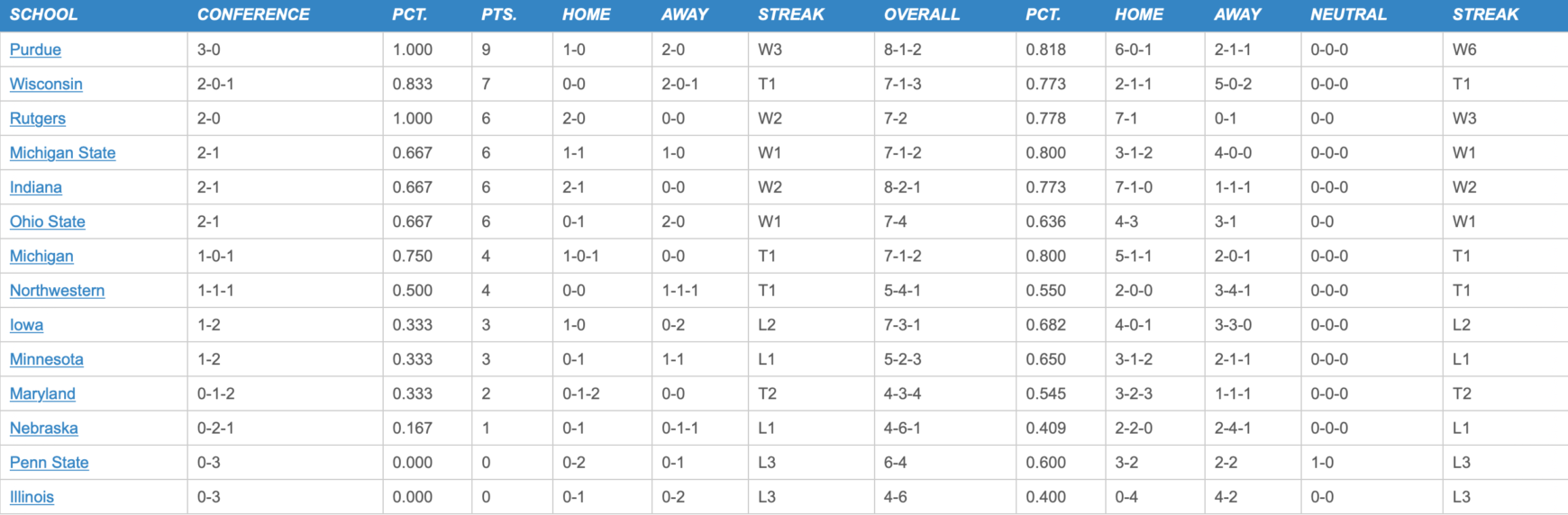
Task: Click the NEUTRAL column header
Action: click(1348, 14)
